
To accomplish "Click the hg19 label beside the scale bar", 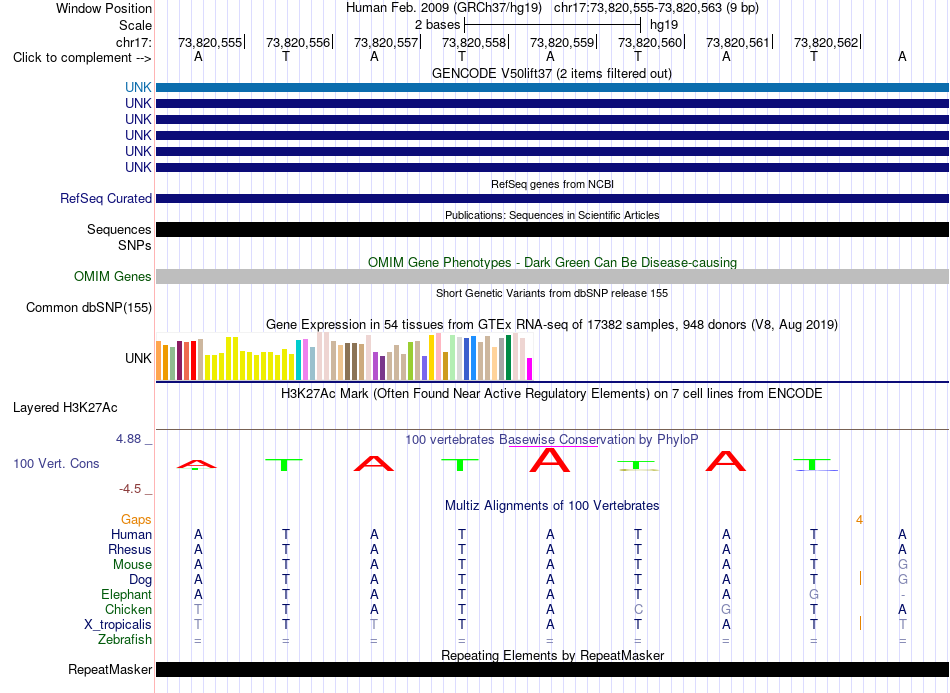I will 664,25.
